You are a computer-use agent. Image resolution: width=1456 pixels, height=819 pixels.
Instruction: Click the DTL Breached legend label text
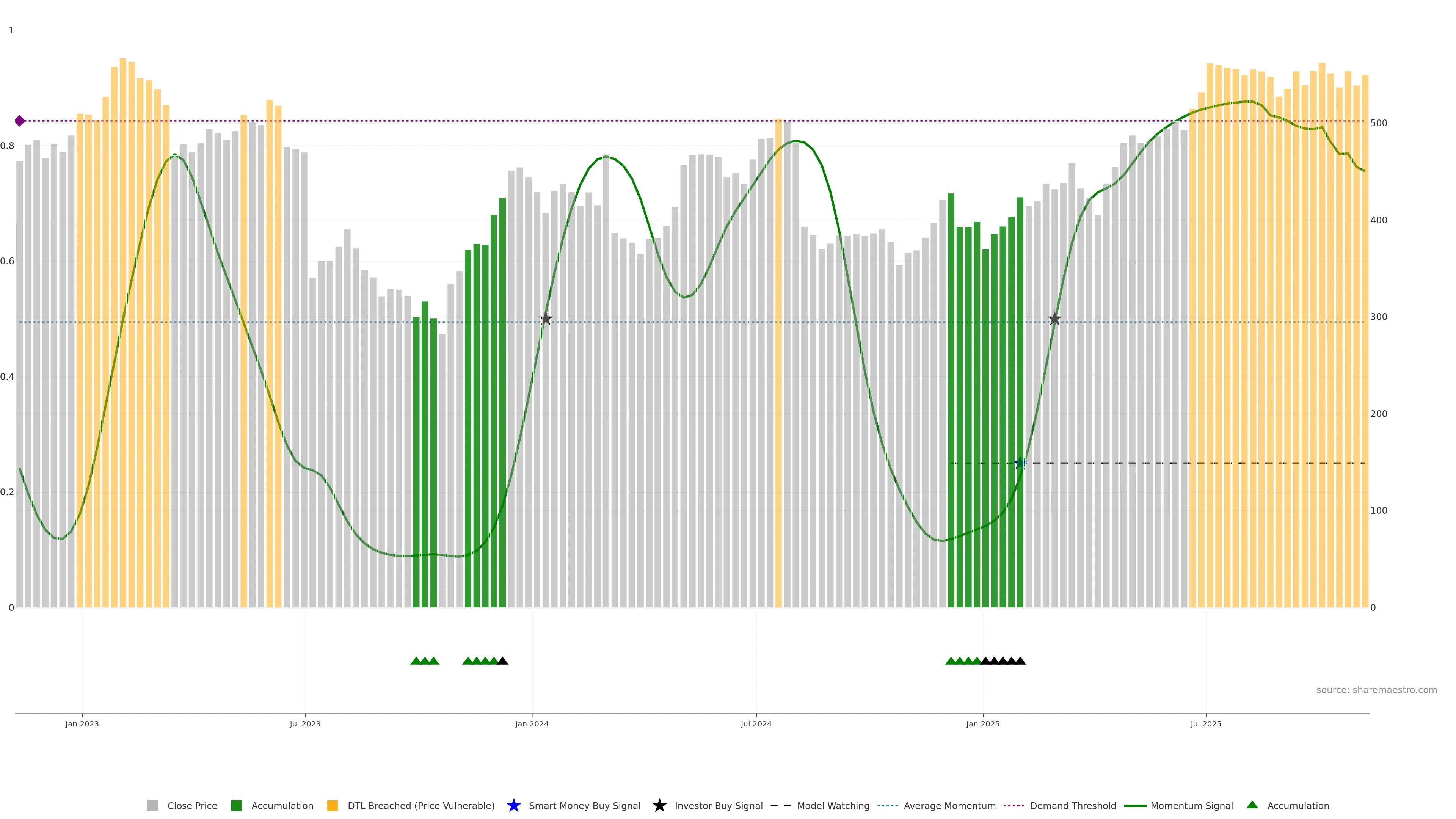420,806
